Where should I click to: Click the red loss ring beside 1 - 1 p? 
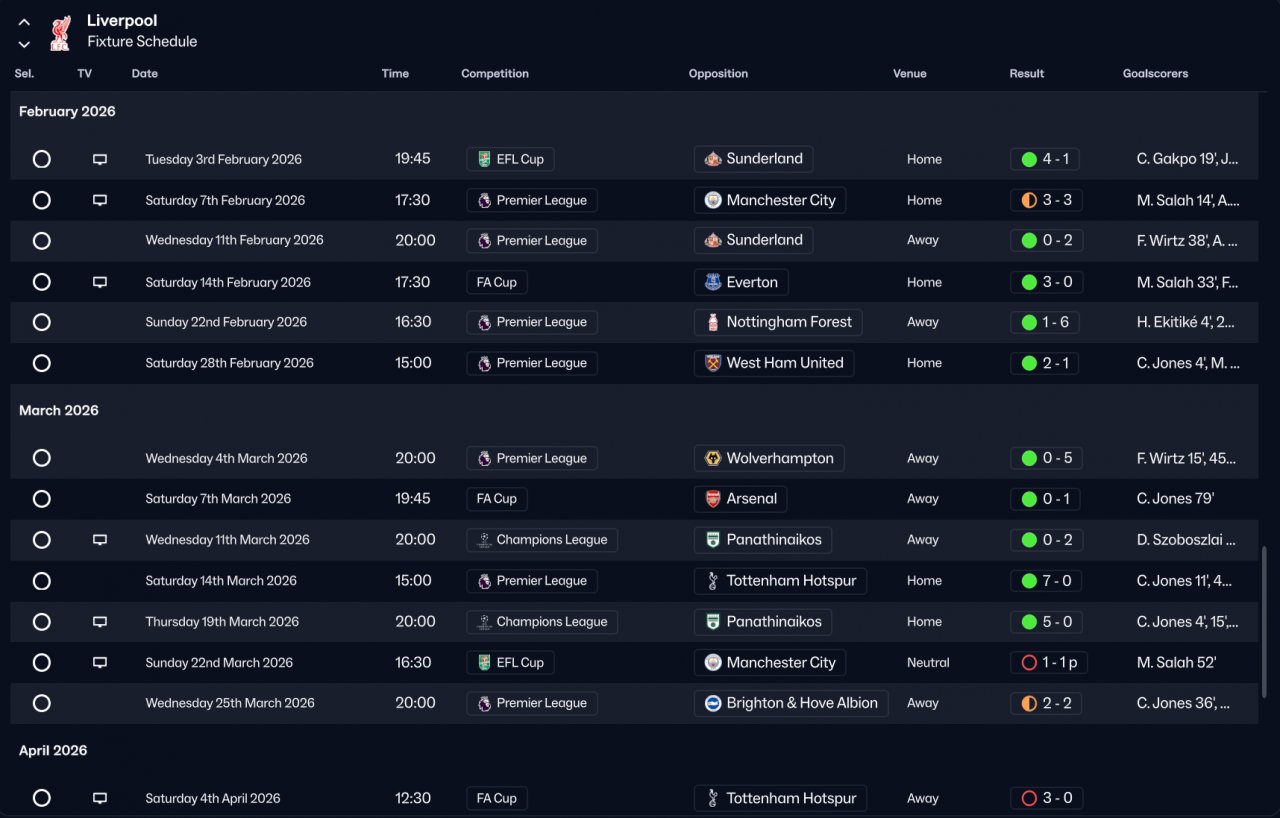click(1029, 662)
